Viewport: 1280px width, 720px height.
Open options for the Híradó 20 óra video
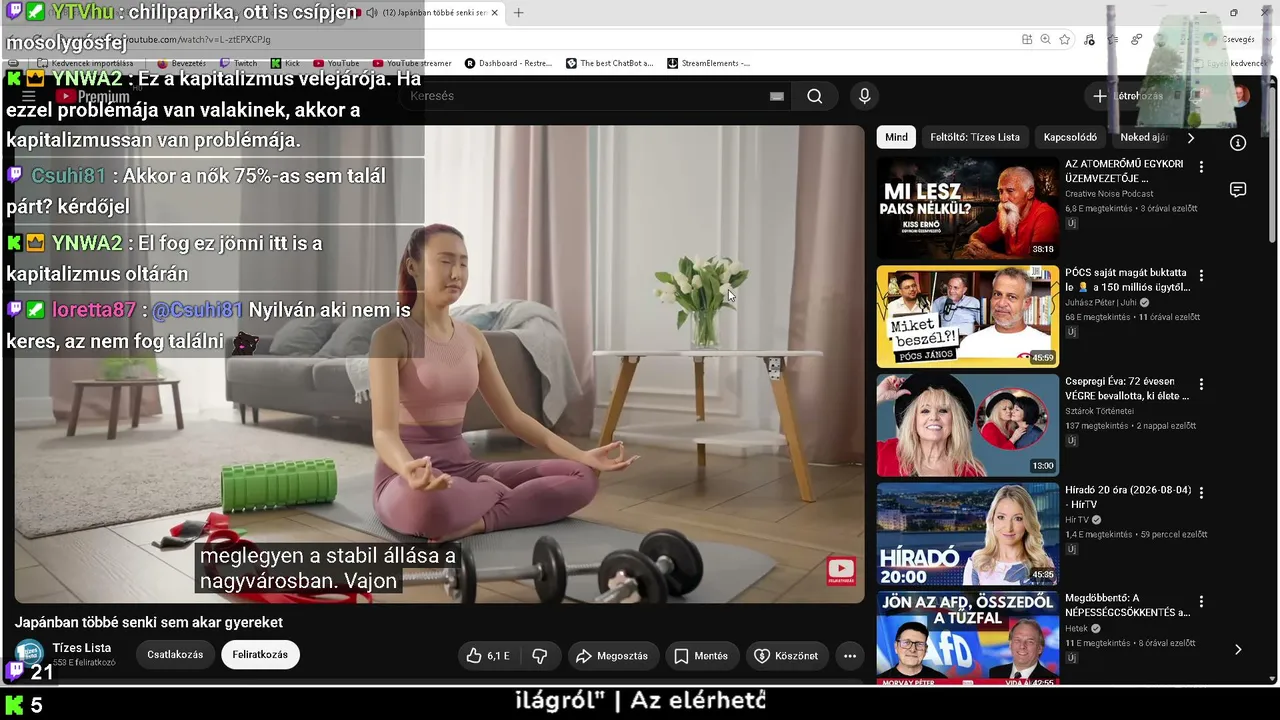pyautogui.click(x=1201, y=493)
